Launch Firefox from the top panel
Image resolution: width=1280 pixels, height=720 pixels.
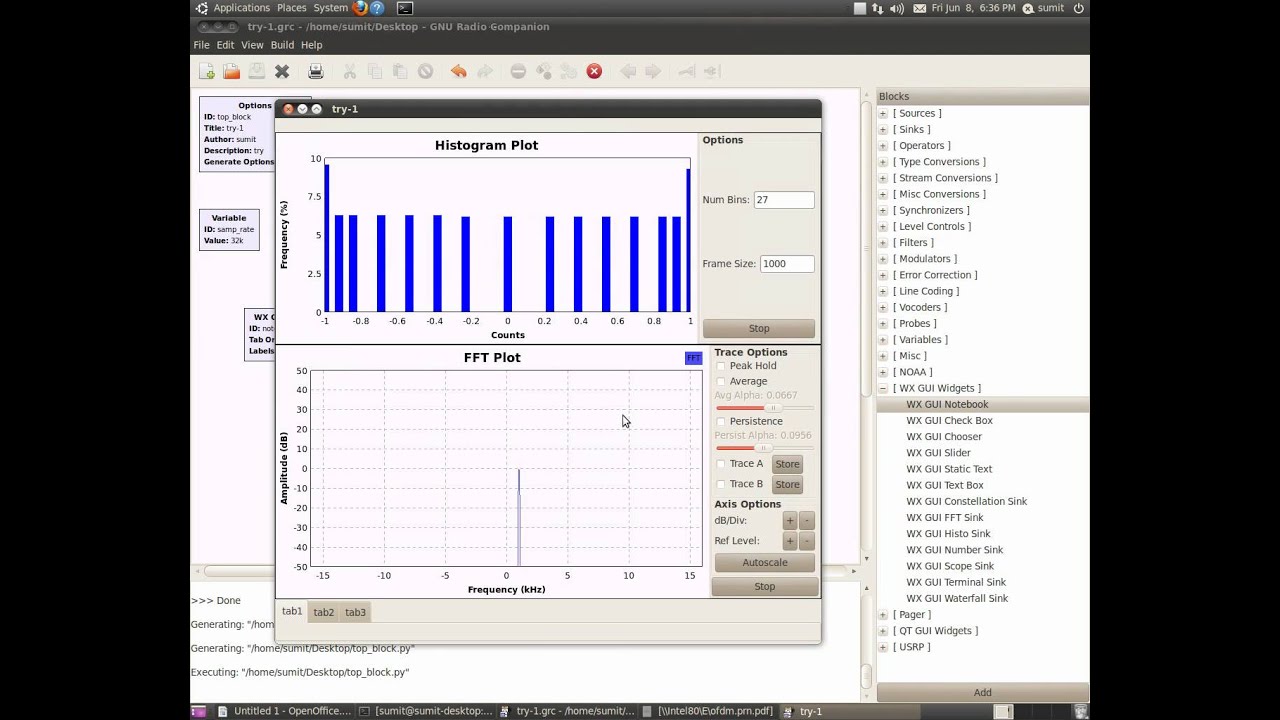(x=360, y=8)
